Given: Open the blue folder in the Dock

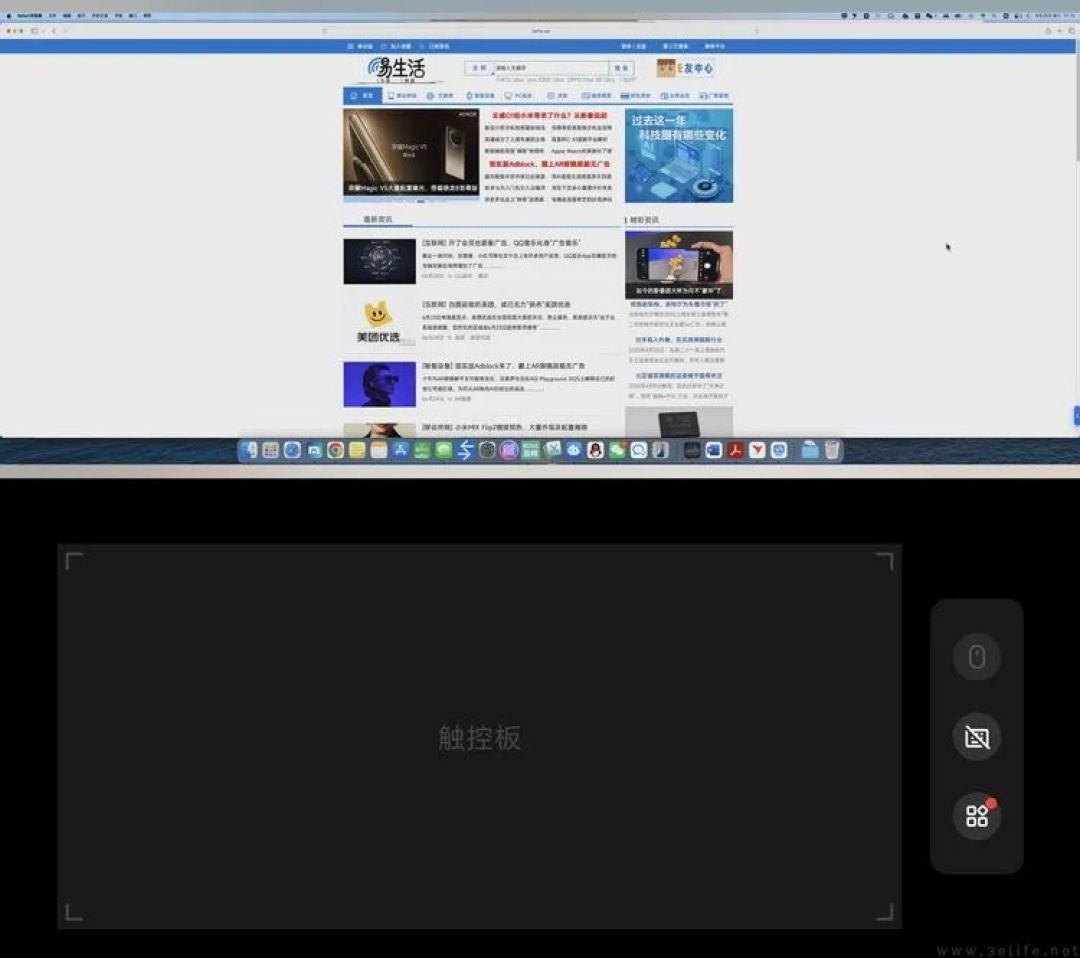Looking at the screenshot, I should (810, 450).
